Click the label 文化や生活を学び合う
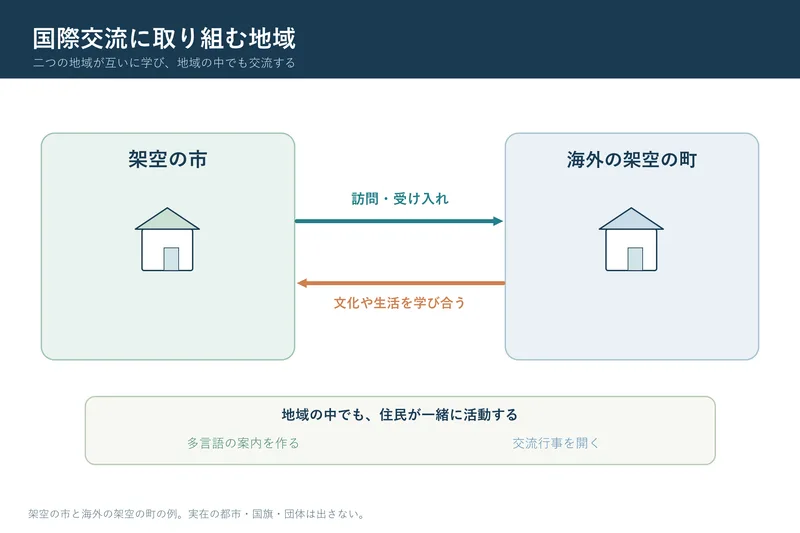This screenshot has width=800, height=533. 399,303
